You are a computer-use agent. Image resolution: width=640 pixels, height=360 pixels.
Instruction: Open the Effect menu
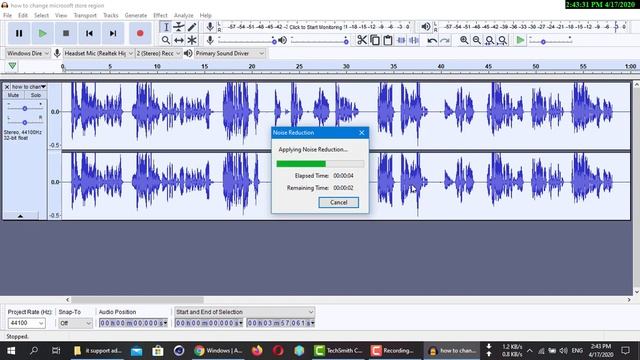pos(160,16)
